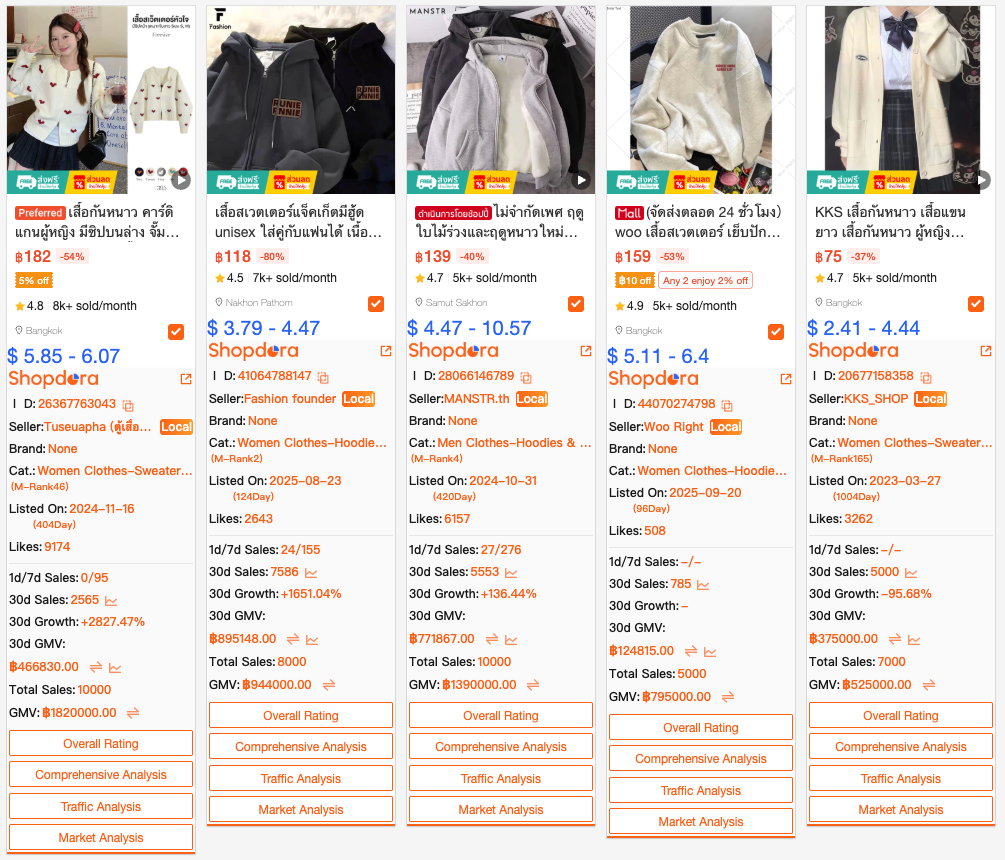The image size is (1005, 860).
Task: Toggle checkbox on the Woo Right Mall product
Action: (x=776, y=332)
